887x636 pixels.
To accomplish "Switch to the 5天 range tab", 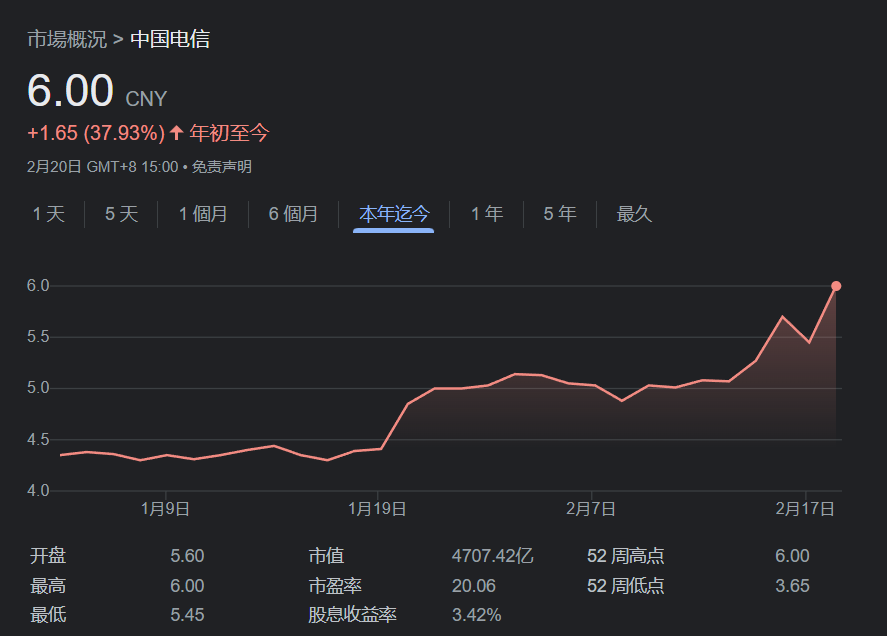I will tap(121, 214).
